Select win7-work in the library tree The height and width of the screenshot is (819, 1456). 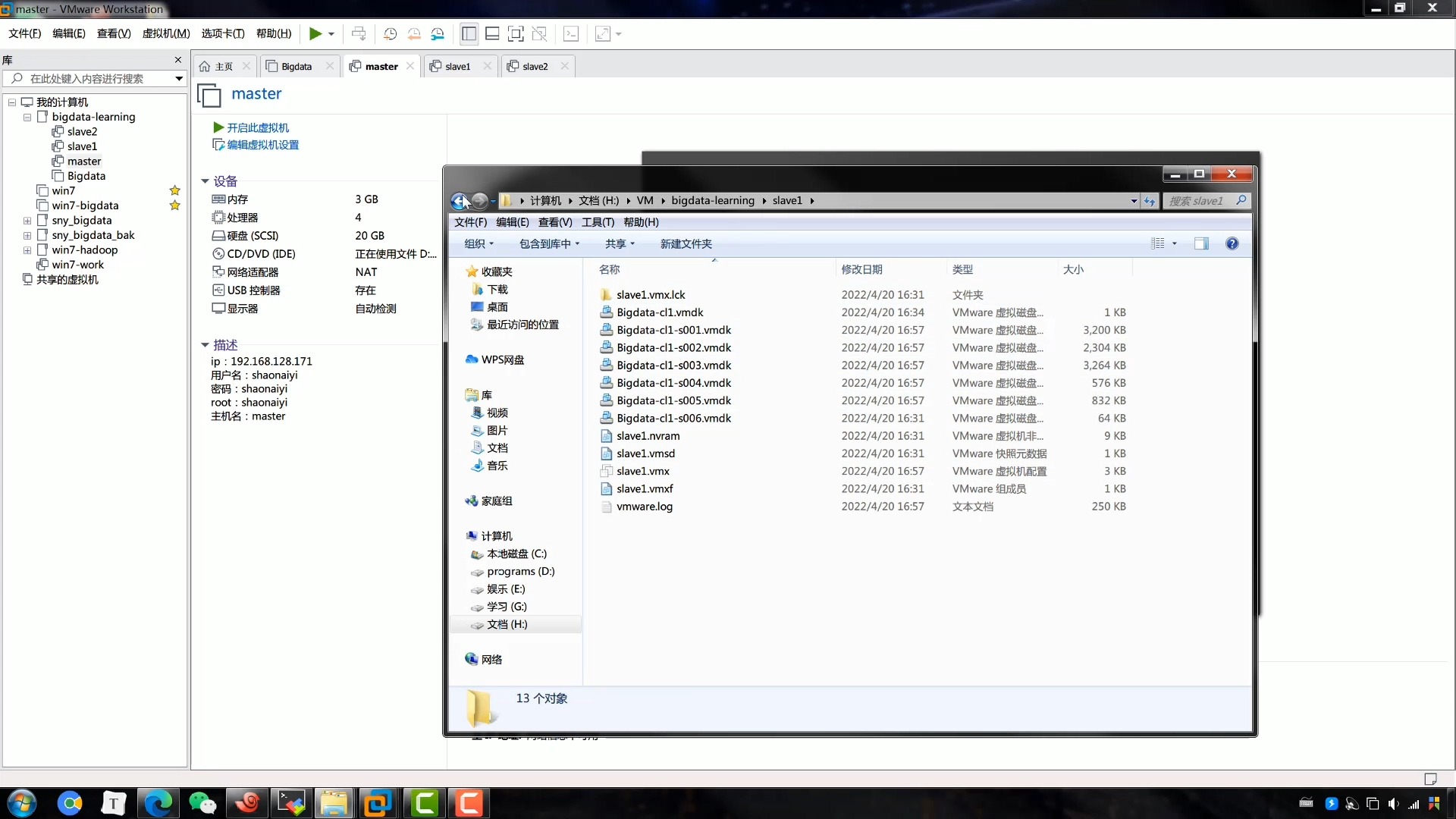(x=77, y=265)
